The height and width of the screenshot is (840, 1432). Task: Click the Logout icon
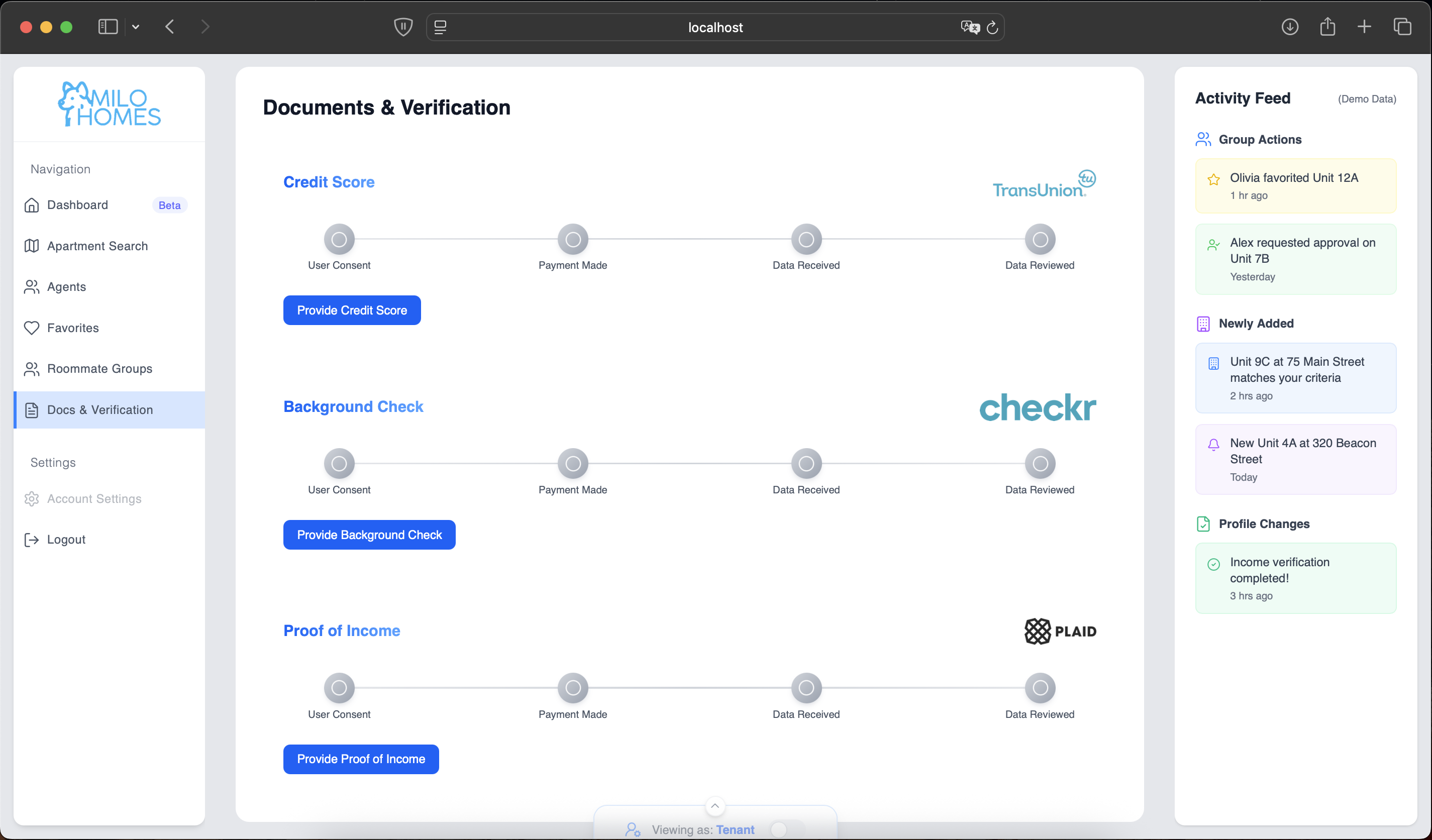coord(32,540)
